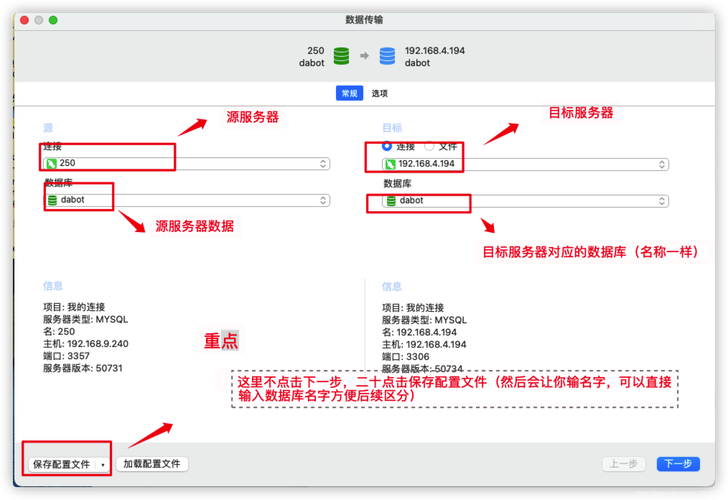Click the MySQL icon beside source connection 250

pyautogui.click(x=51, y=163)
